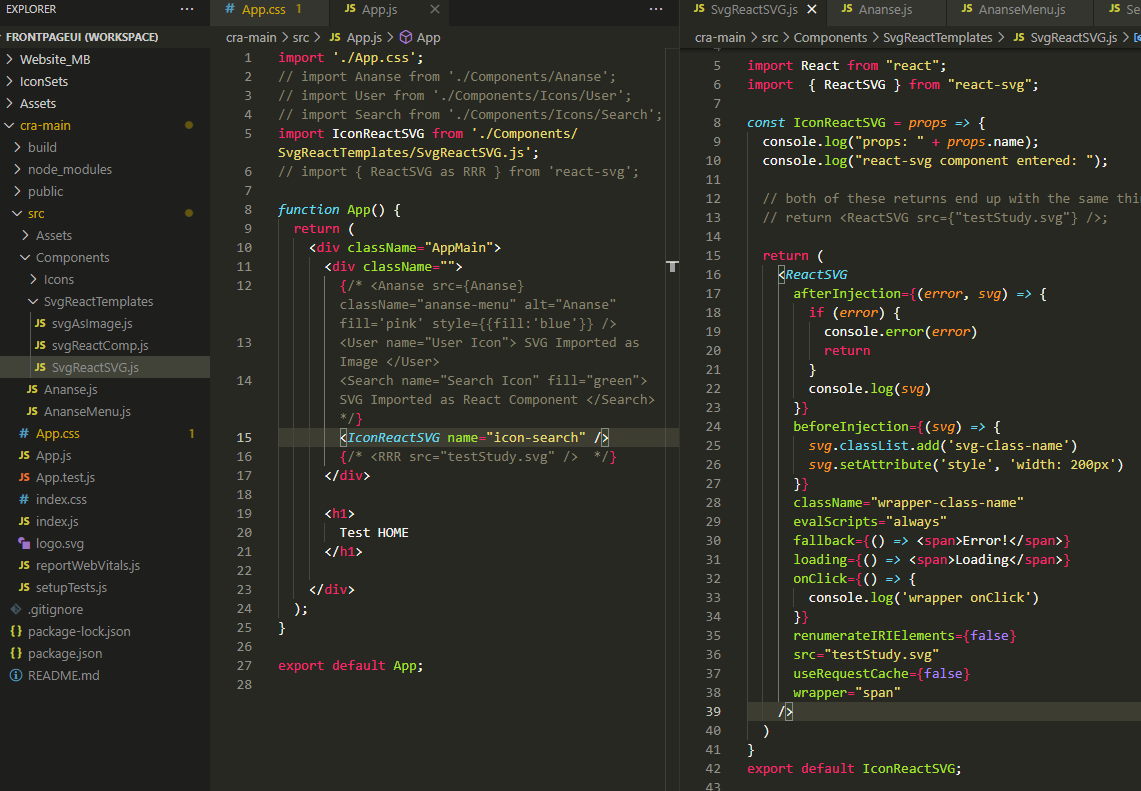The image size is (1141, 791).
Task: Collapse the Components folder
Action: click(x=105, y=258)
